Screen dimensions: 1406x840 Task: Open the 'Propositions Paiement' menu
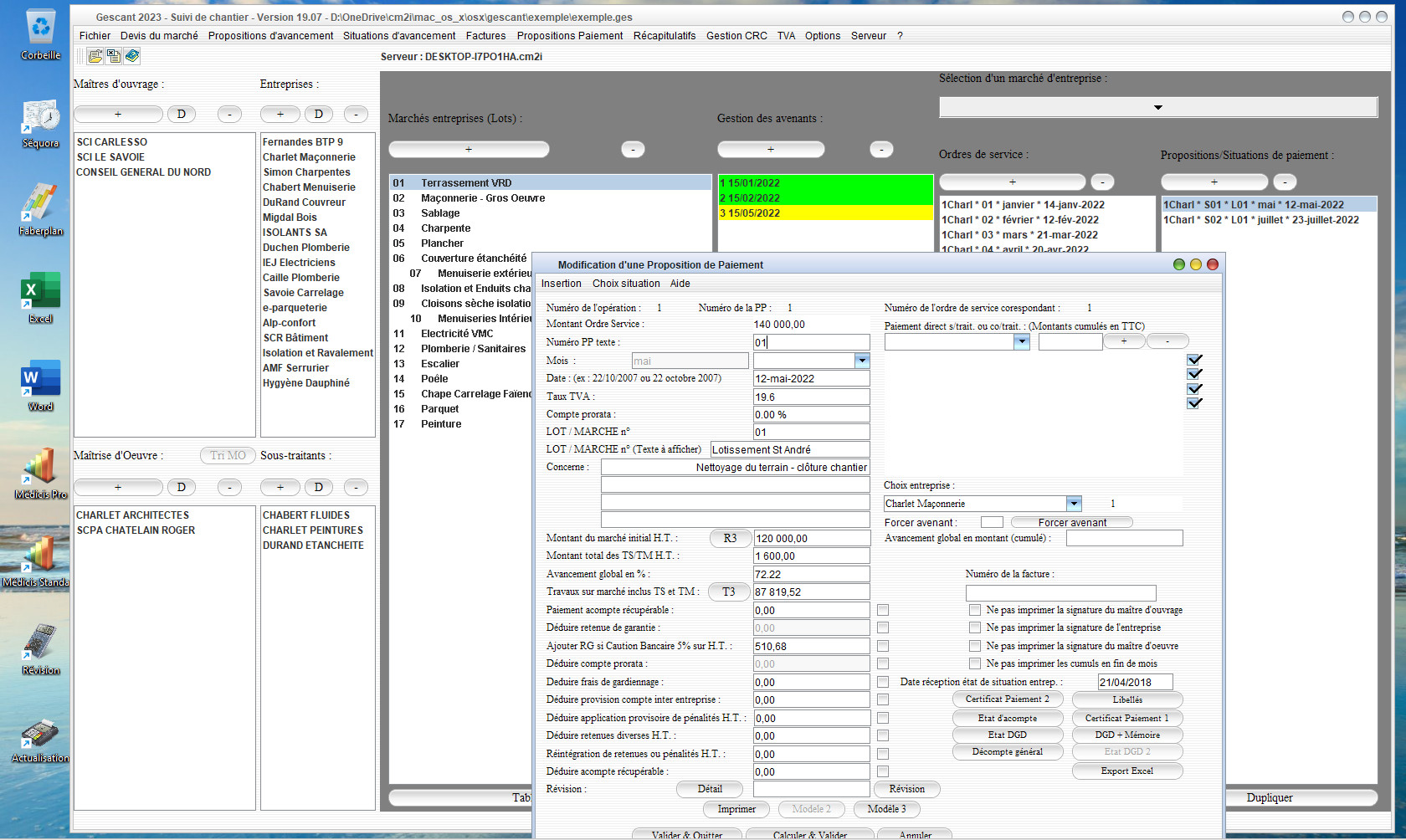pos(570,36)
